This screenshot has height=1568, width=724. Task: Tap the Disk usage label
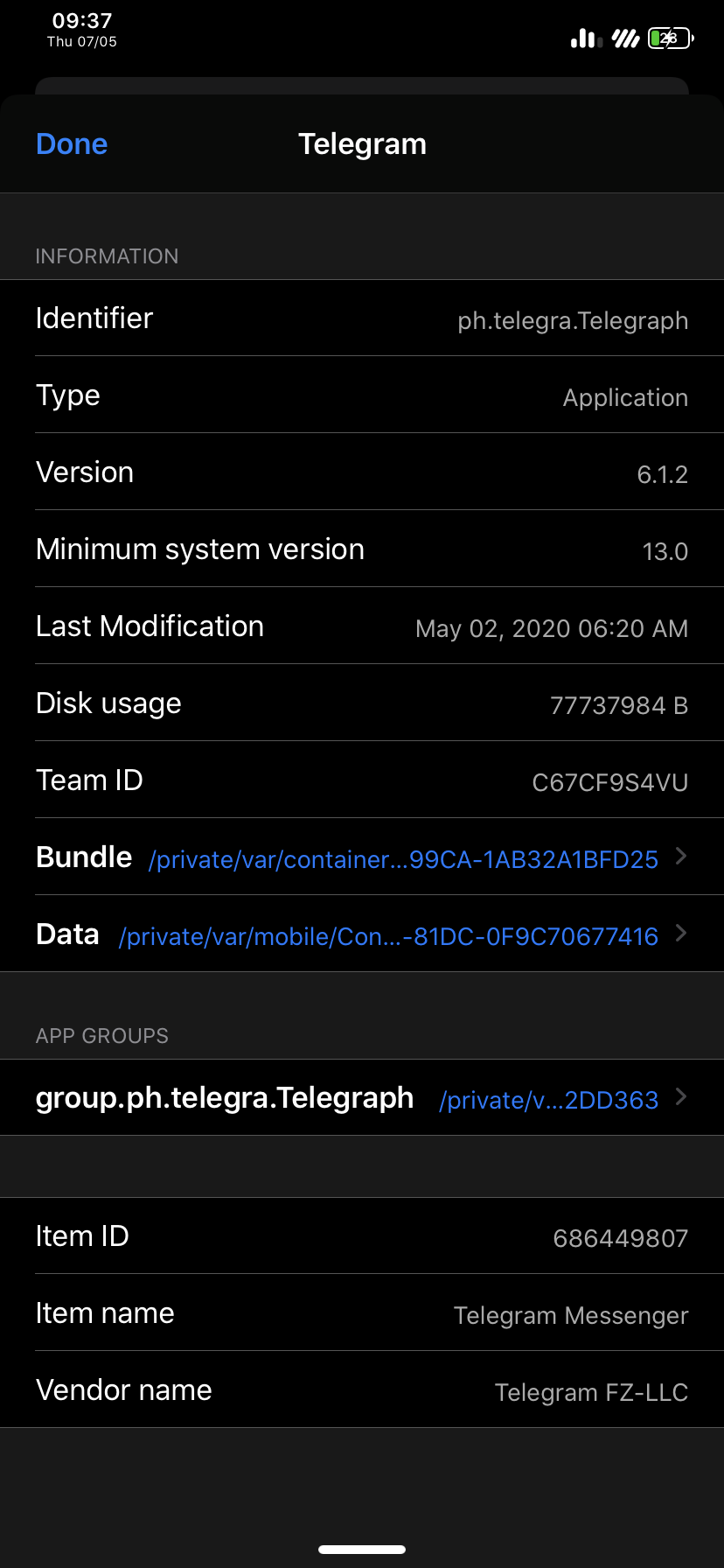(x=108, y=703)
